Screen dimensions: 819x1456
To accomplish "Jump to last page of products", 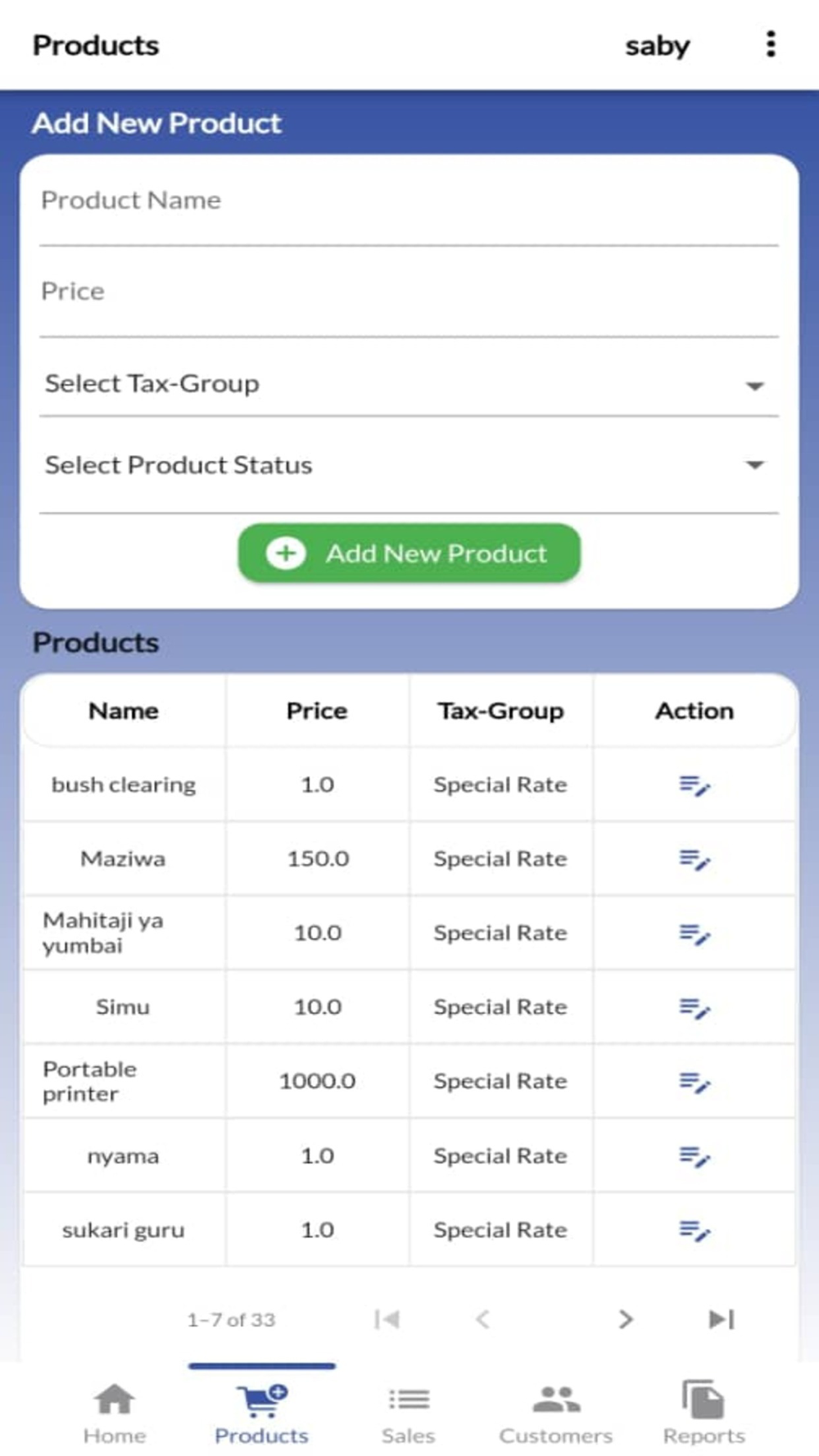I will click(x=721, y=1319).
